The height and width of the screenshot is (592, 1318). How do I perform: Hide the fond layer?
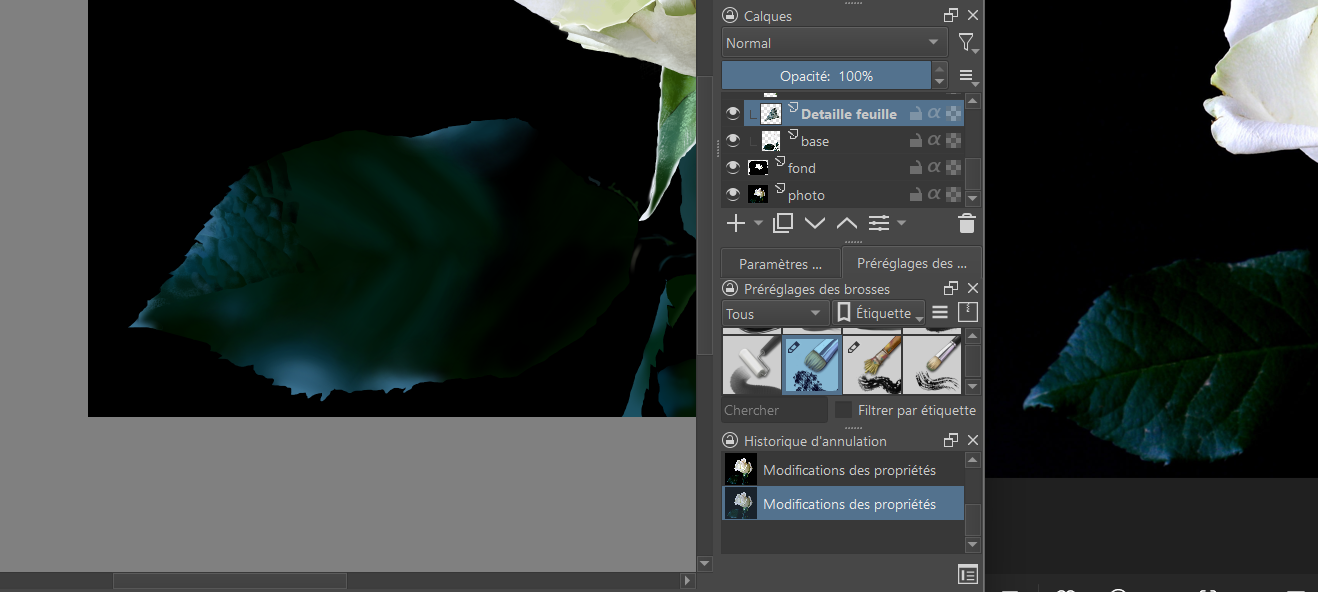tap(733, 168)
